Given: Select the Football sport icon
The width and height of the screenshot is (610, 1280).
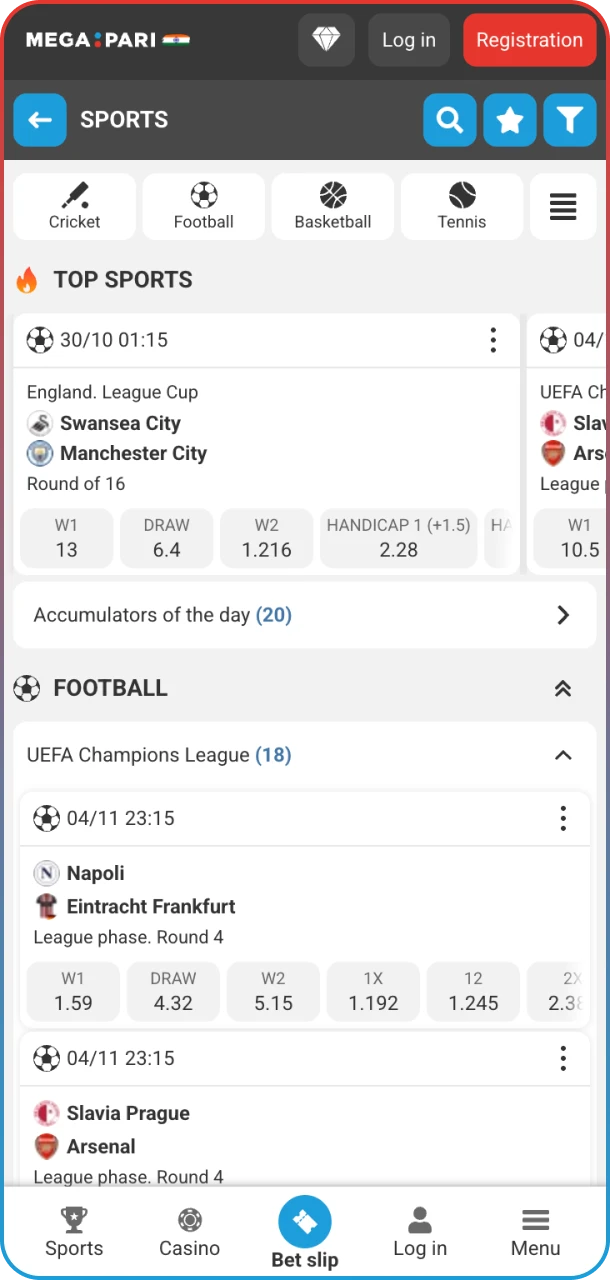Looking at the screenshot, I should click(203, 206).
